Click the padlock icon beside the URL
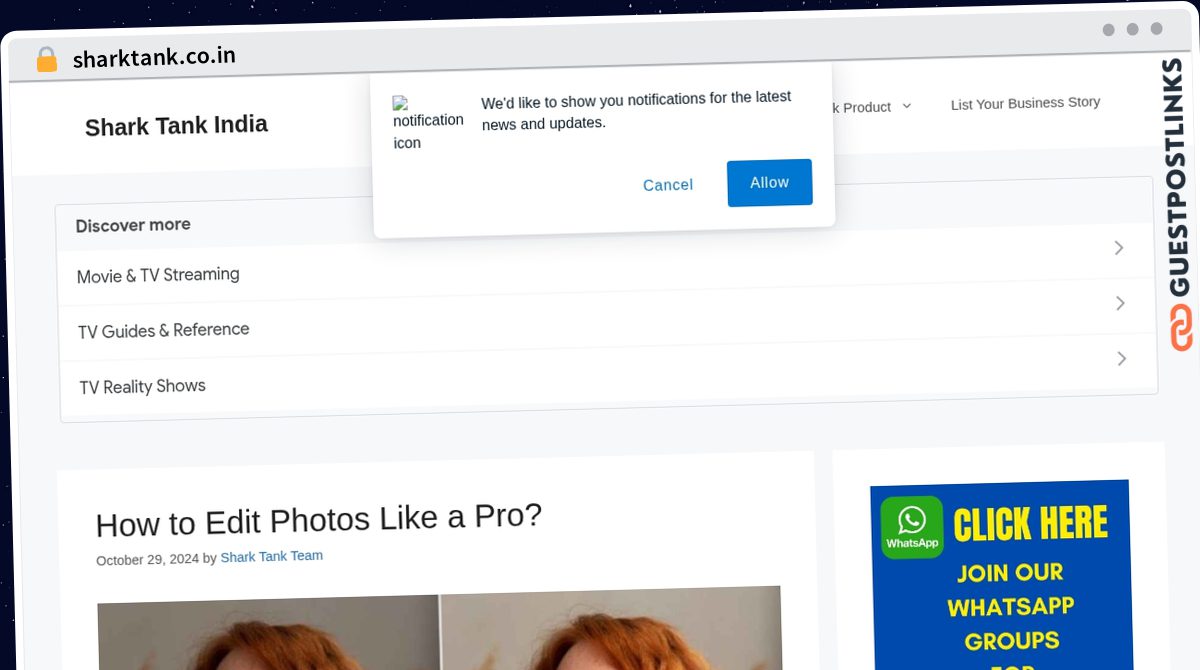 tap(46, 60)
